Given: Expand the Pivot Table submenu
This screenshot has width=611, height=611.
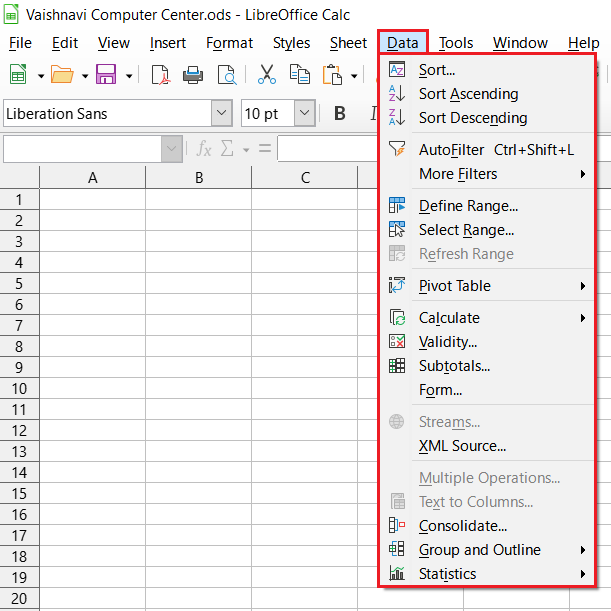Looking at the screenshot, I should pyautogui.click(x=583, y=286).
